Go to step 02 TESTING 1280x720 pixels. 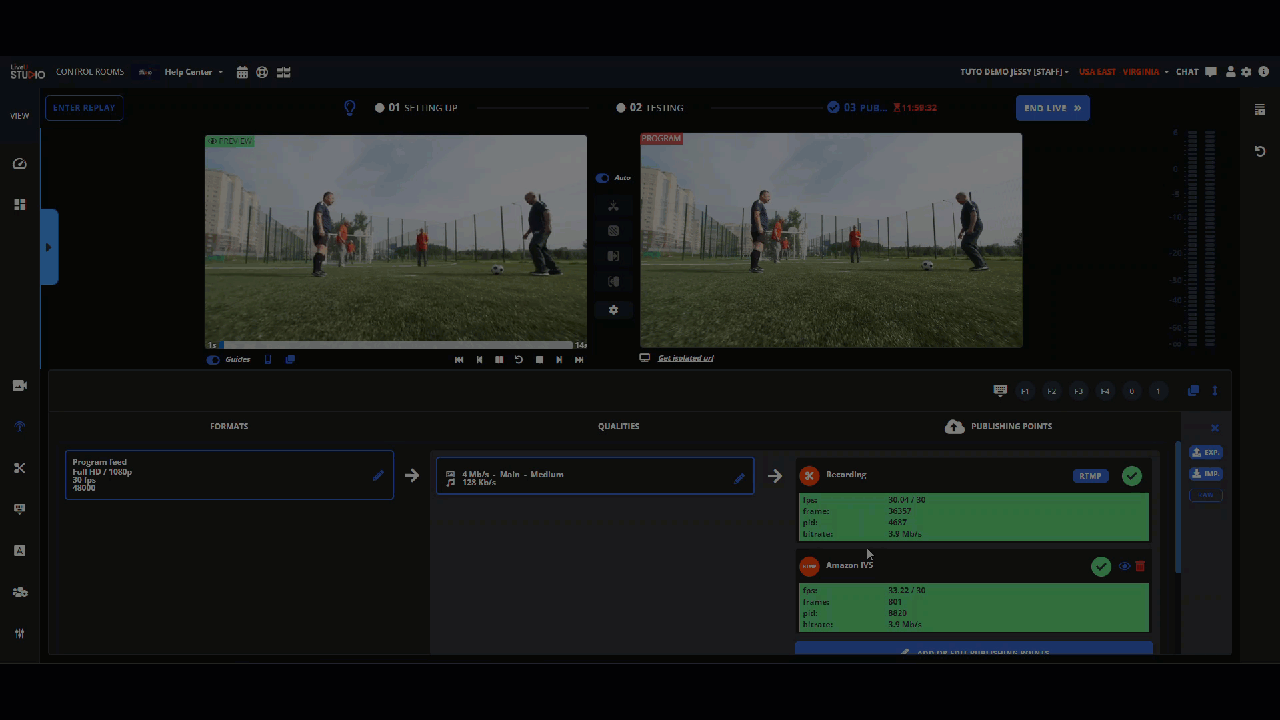tap(650, 107)
